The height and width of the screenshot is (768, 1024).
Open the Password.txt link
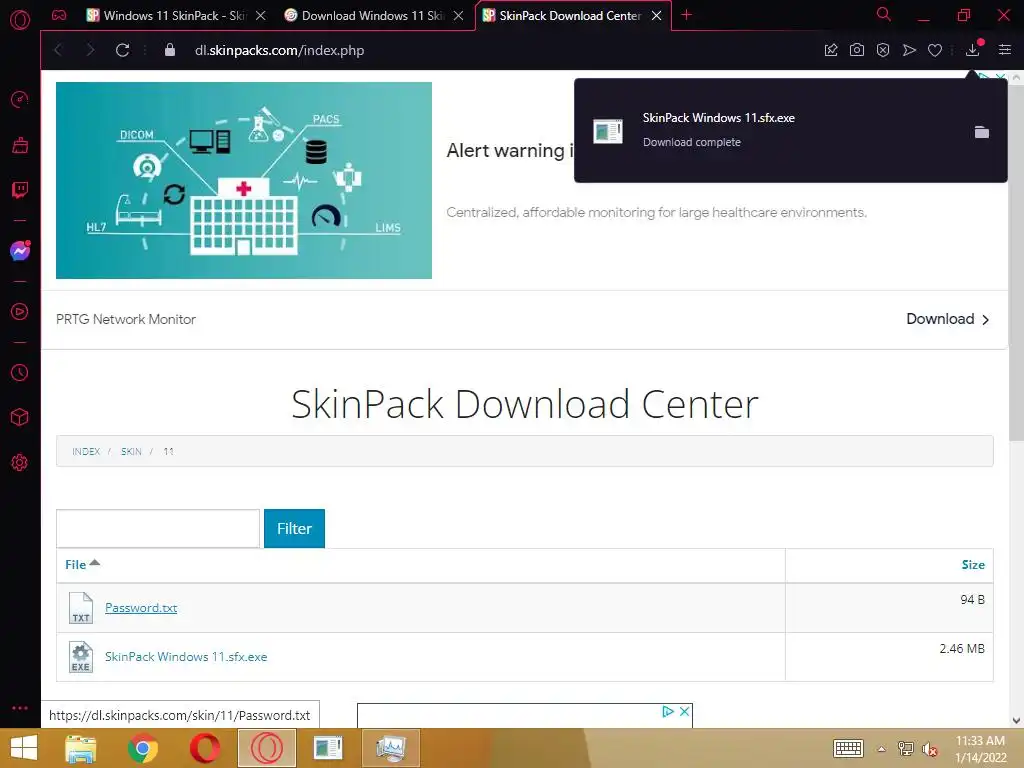click(x=141, y=607)
